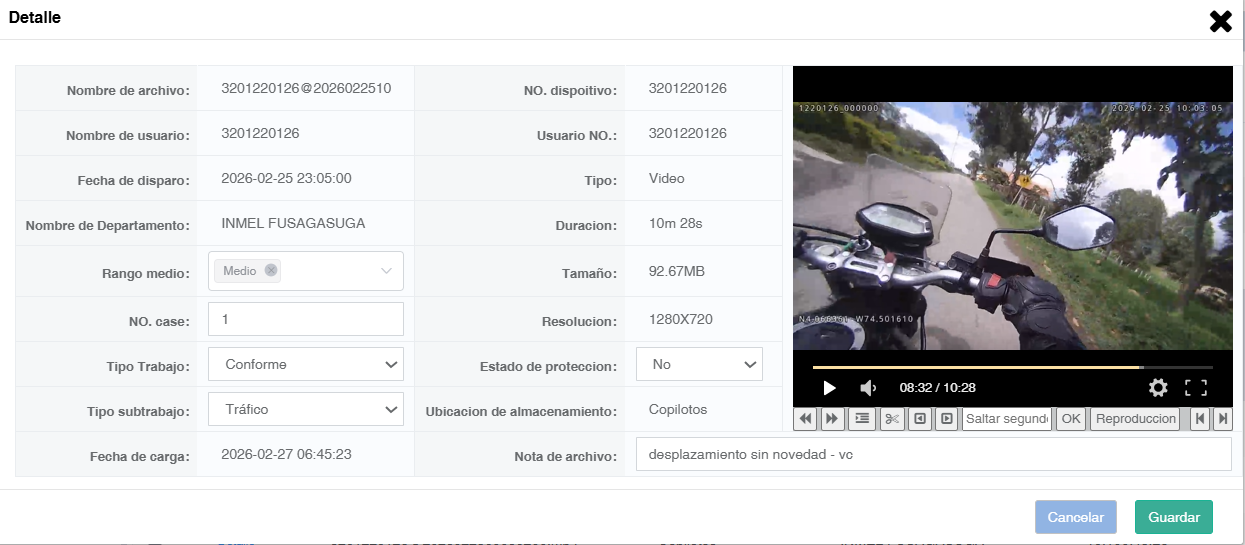Click the Nota de archivo field
This screenshot has width=1245, height=545.
pos(934,454)
